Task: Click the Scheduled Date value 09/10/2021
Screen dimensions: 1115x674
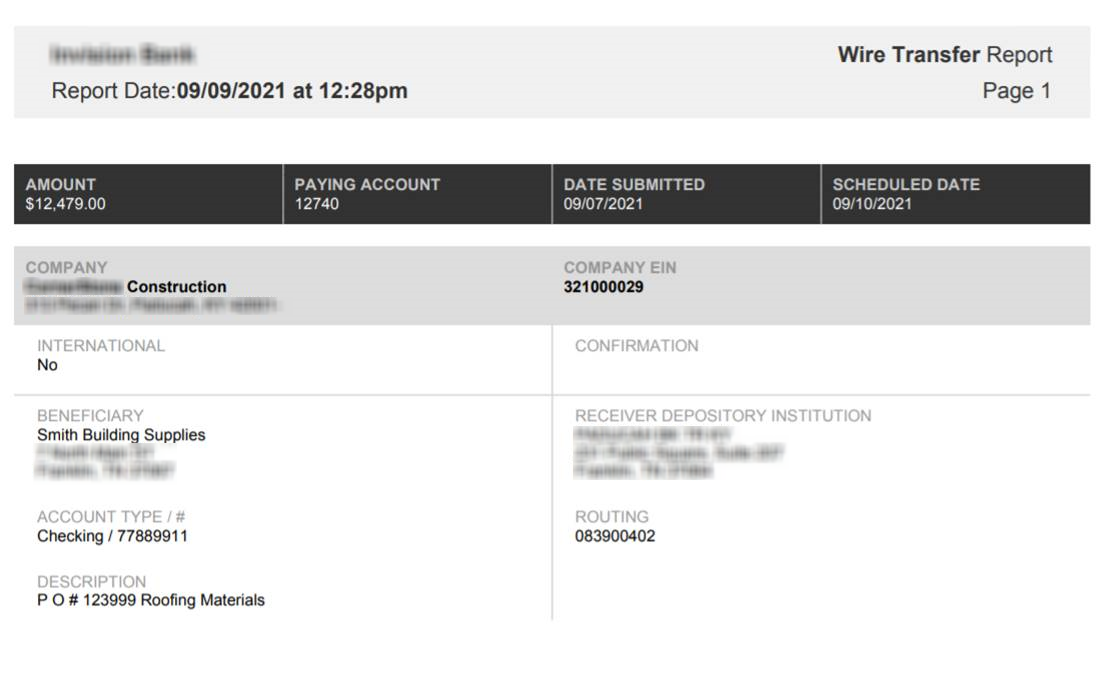Action: (x=872, y=204)
